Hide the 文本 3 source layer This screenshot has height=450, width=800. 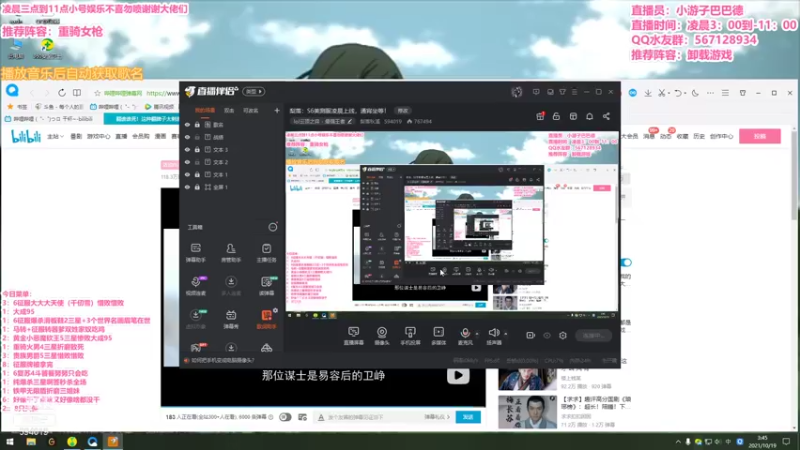pyautogui.click(x=187, y=149)
